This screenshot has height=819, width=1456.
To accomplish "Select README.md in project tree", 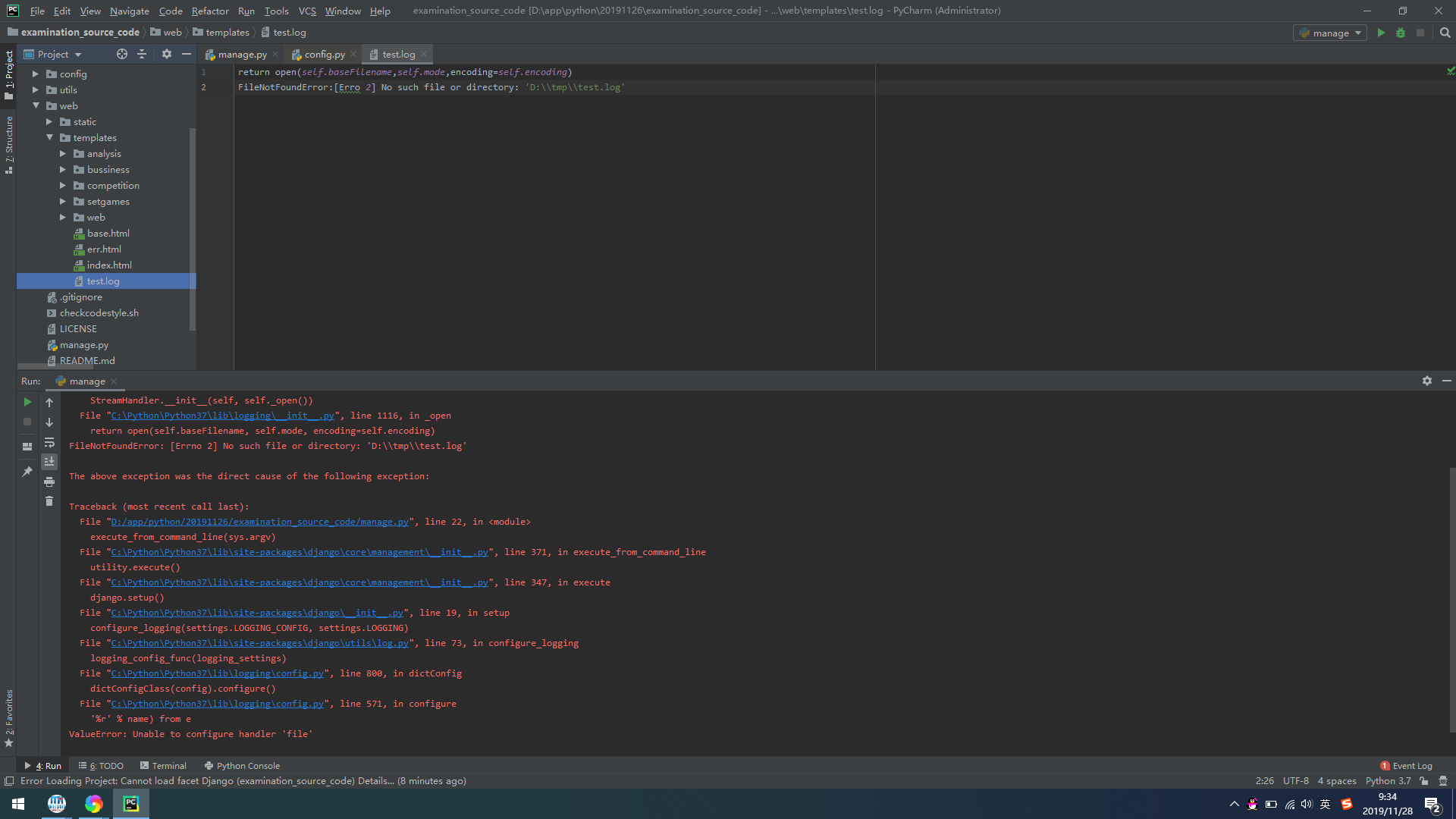I will coord(87,360).
